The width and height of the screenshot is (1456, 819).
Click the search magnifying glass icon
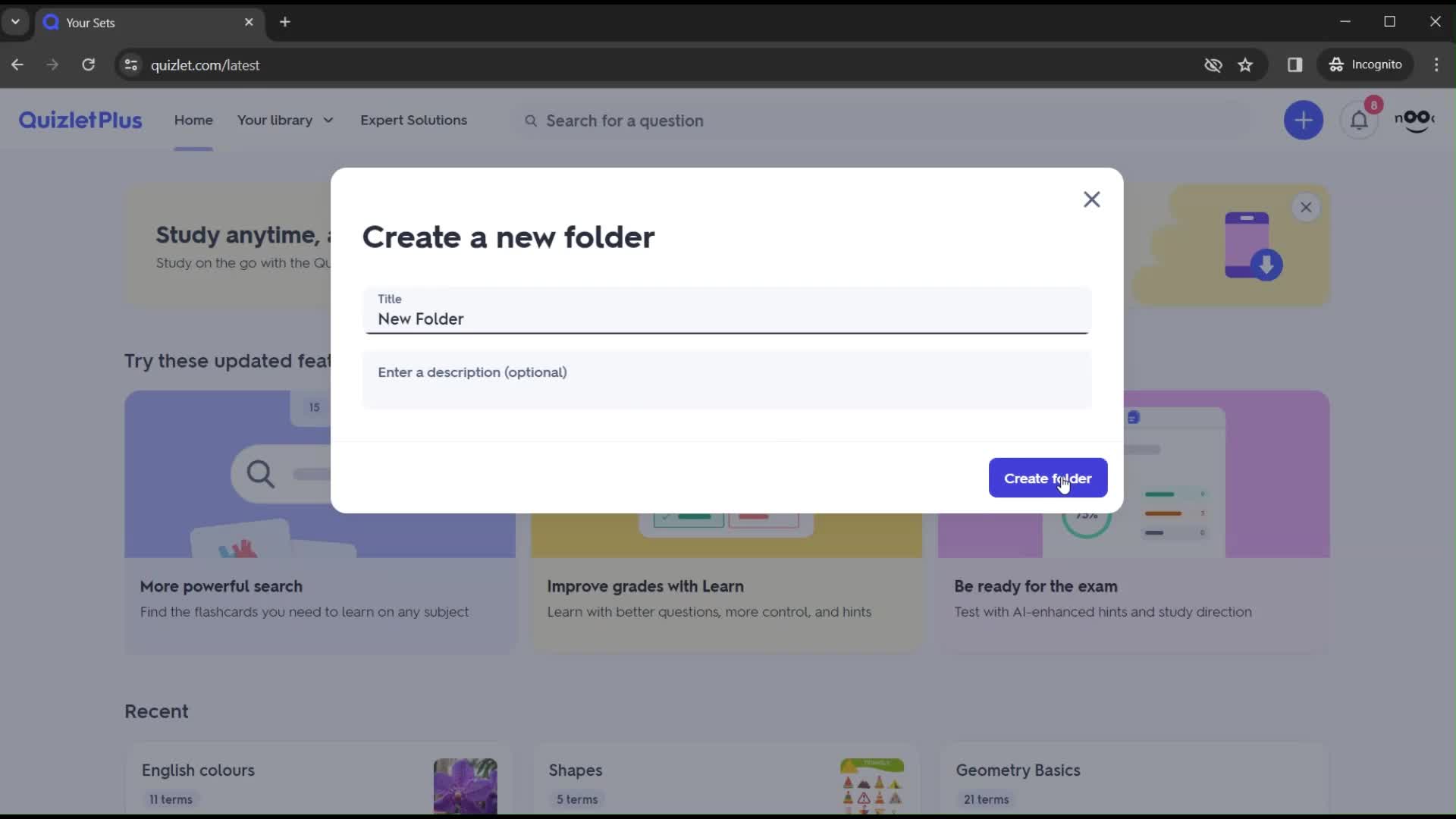click(x=531, y=120)
